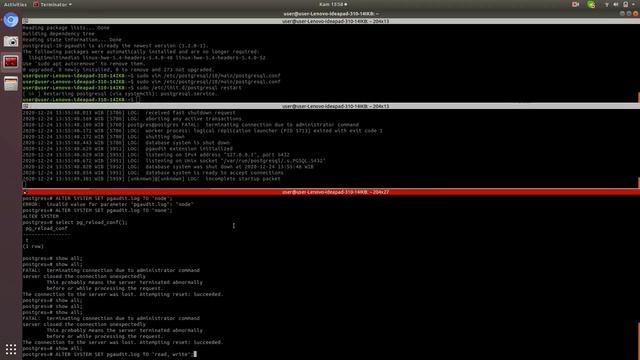The height and width of the screenshot is (360, 640).
Task: Open the Activities overview
Action: tap(15, 4)
